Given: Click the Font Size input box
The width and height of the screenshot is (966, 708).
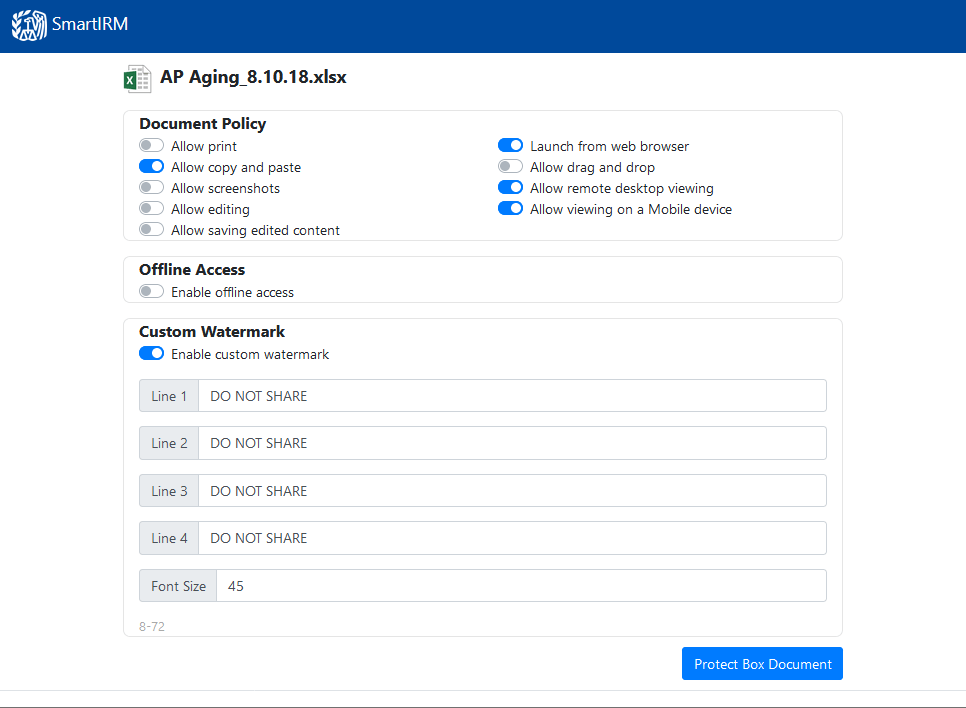Looking at the screenshot, I should click(521, 586).
